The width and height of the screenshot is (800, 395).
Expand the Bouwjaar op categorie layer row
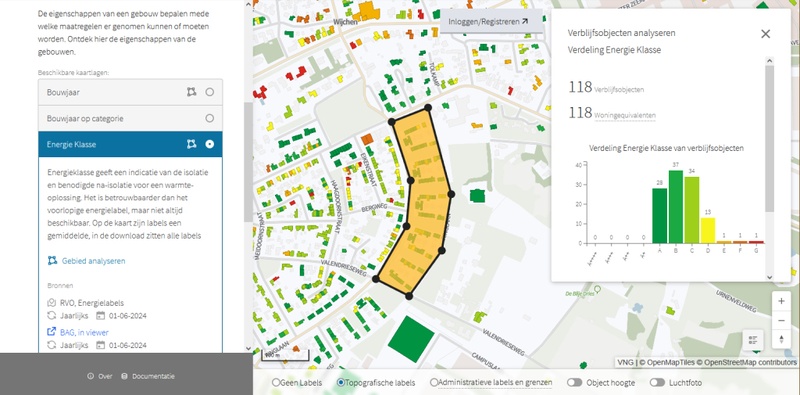[130, 118]
